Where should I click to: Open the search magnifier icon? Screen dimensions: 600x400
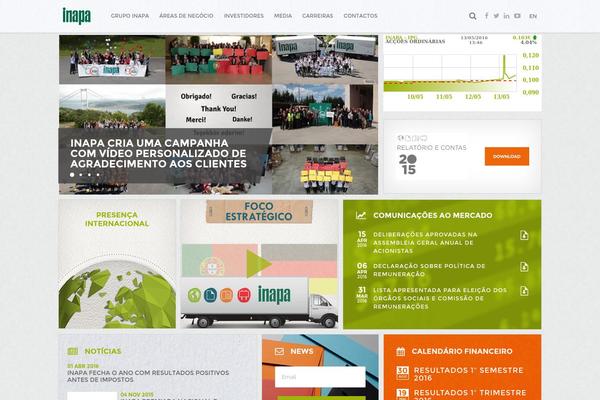point(473,16)
